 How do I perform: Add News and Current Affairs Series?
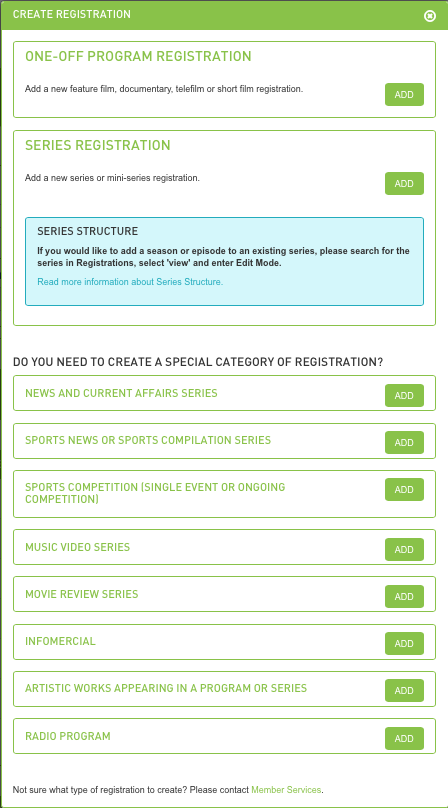[404, 395]
